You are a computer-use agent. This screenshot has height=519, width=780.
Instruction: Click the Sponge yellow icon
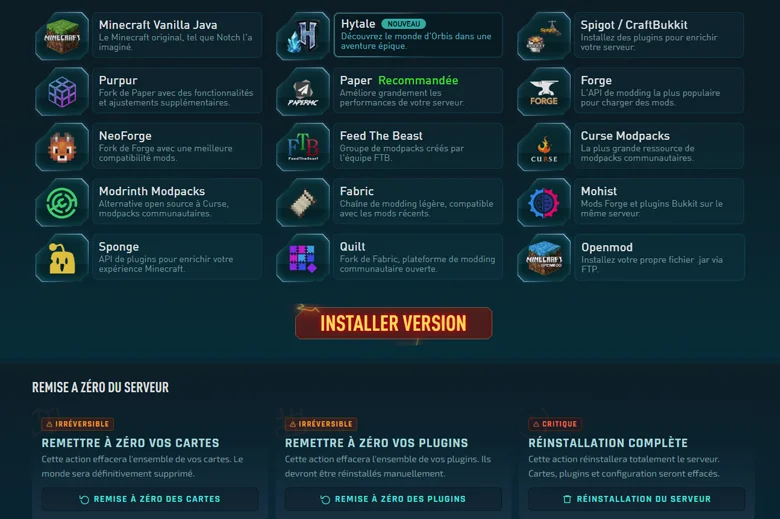coord(62,258)
